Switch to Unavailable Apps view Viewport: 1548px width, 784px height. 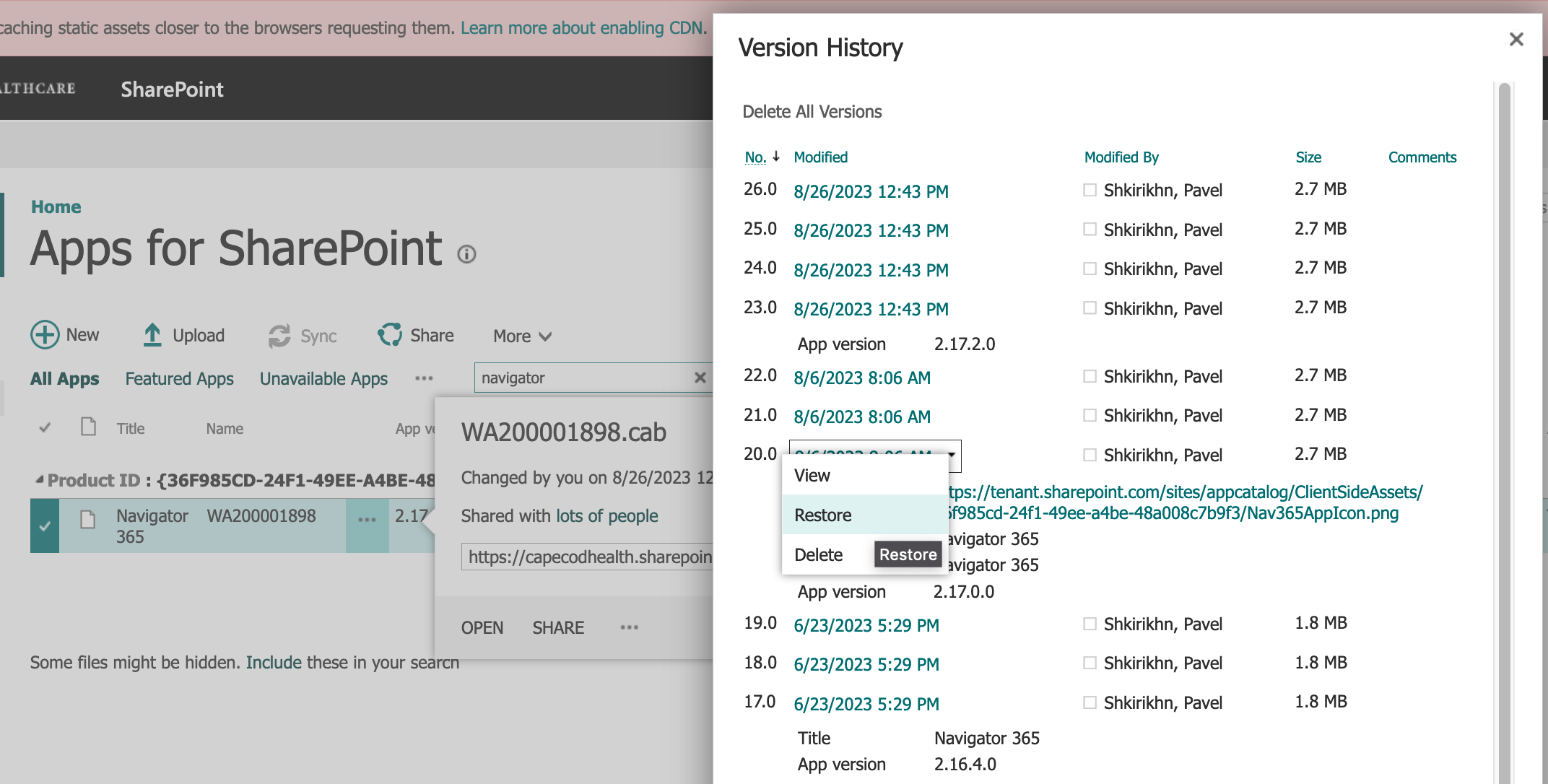coord(323,378)
